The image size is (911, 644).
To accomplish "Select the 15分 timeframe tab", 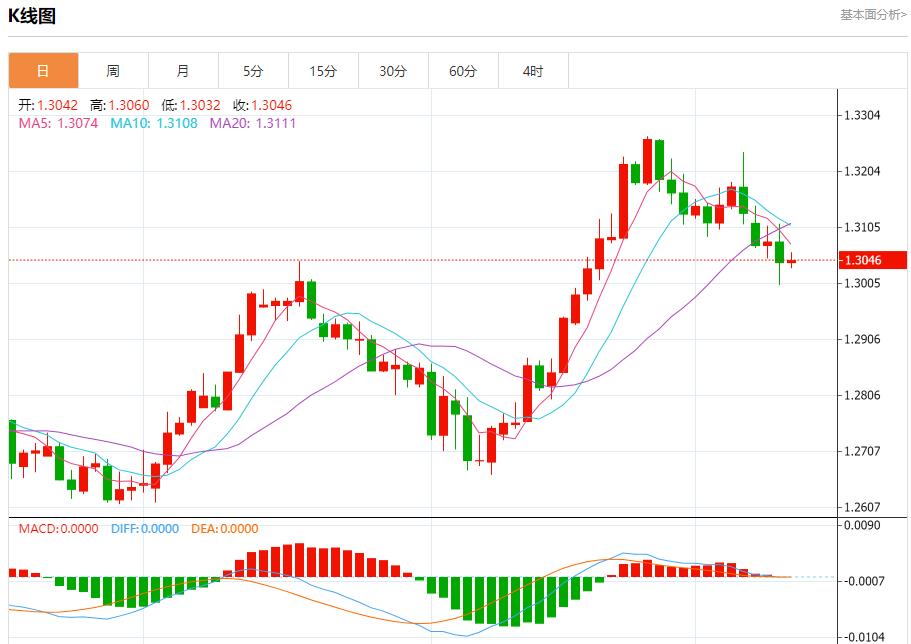I will click(323, 71).
